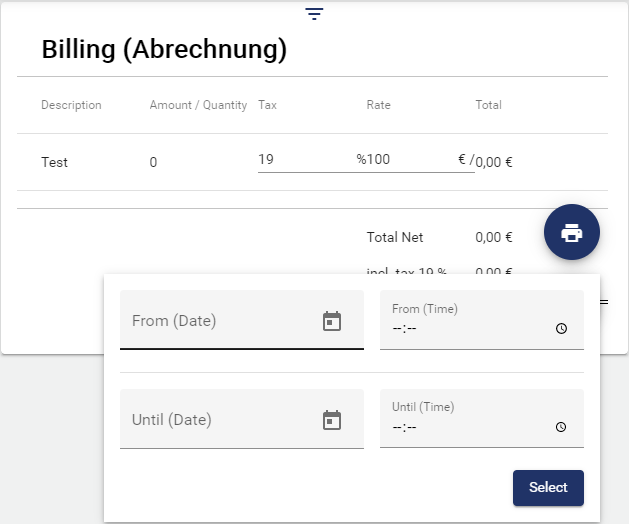The height and width of the screenshot is (524, 629).
Task: Click the round print button
Action: [571, 233]
